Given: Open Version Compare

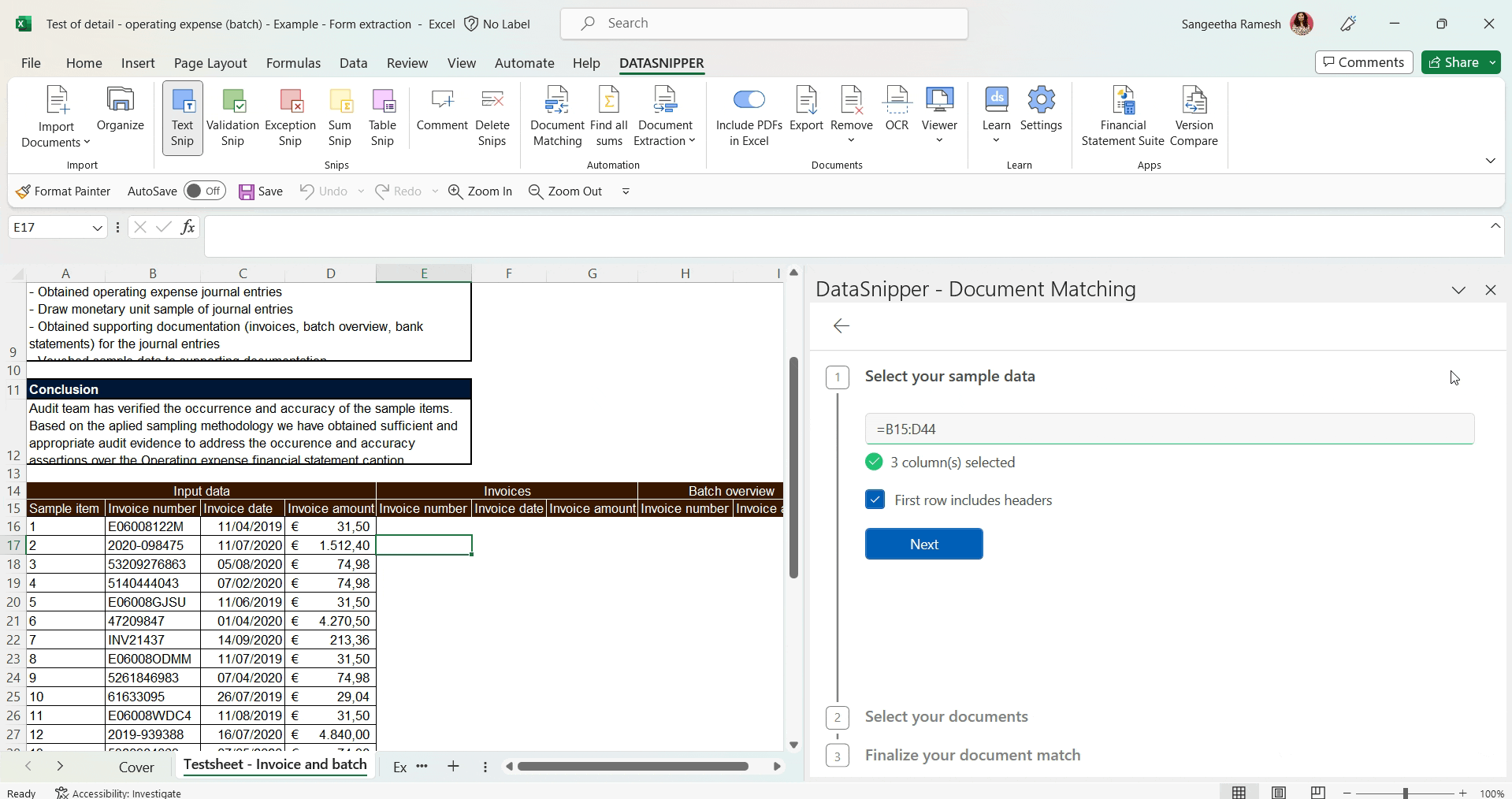Looking at the screenshot, I should coord(1193,117).
